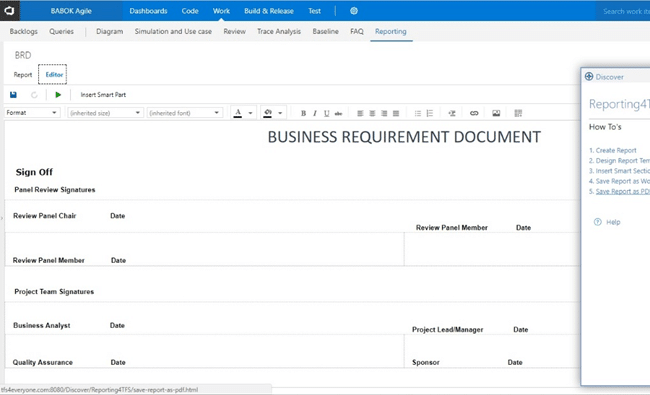Click the BUSINESS REQUIREMENT DOCUMENT title
The image size is (650, 395).
[x=404, y=137]
